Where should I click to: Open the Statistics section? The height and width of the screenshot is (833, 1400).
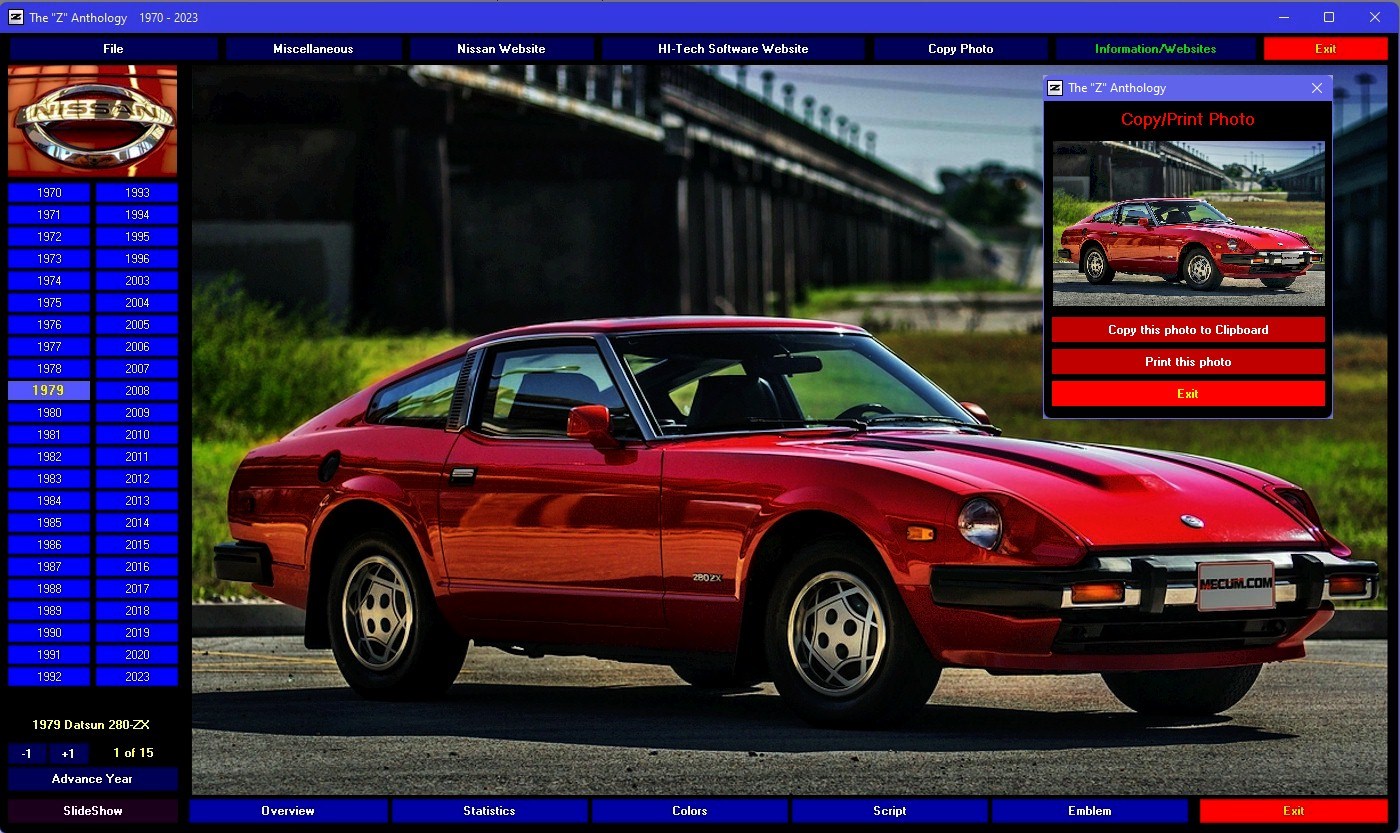tap(489, 811)
